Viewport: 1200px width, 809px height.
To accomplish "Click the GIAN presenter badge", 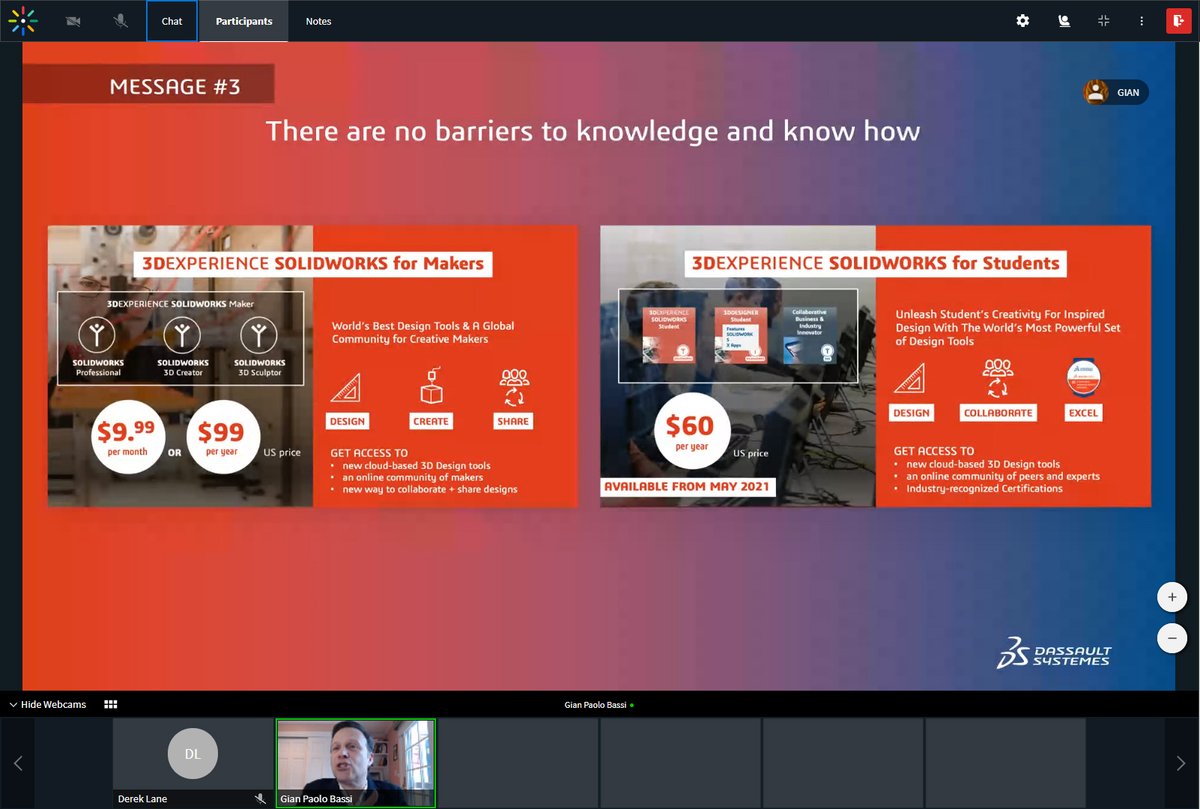I will (1116, 92).
